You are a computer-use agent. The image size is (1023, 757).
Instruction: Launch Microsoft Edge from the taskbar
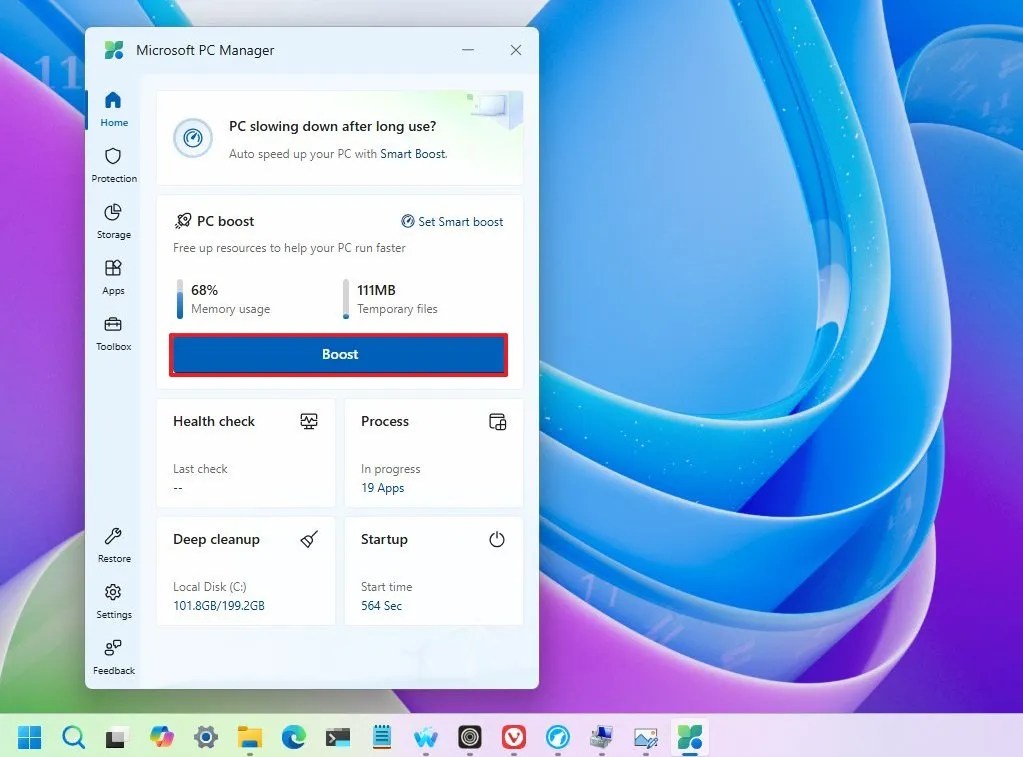point(293,737)
